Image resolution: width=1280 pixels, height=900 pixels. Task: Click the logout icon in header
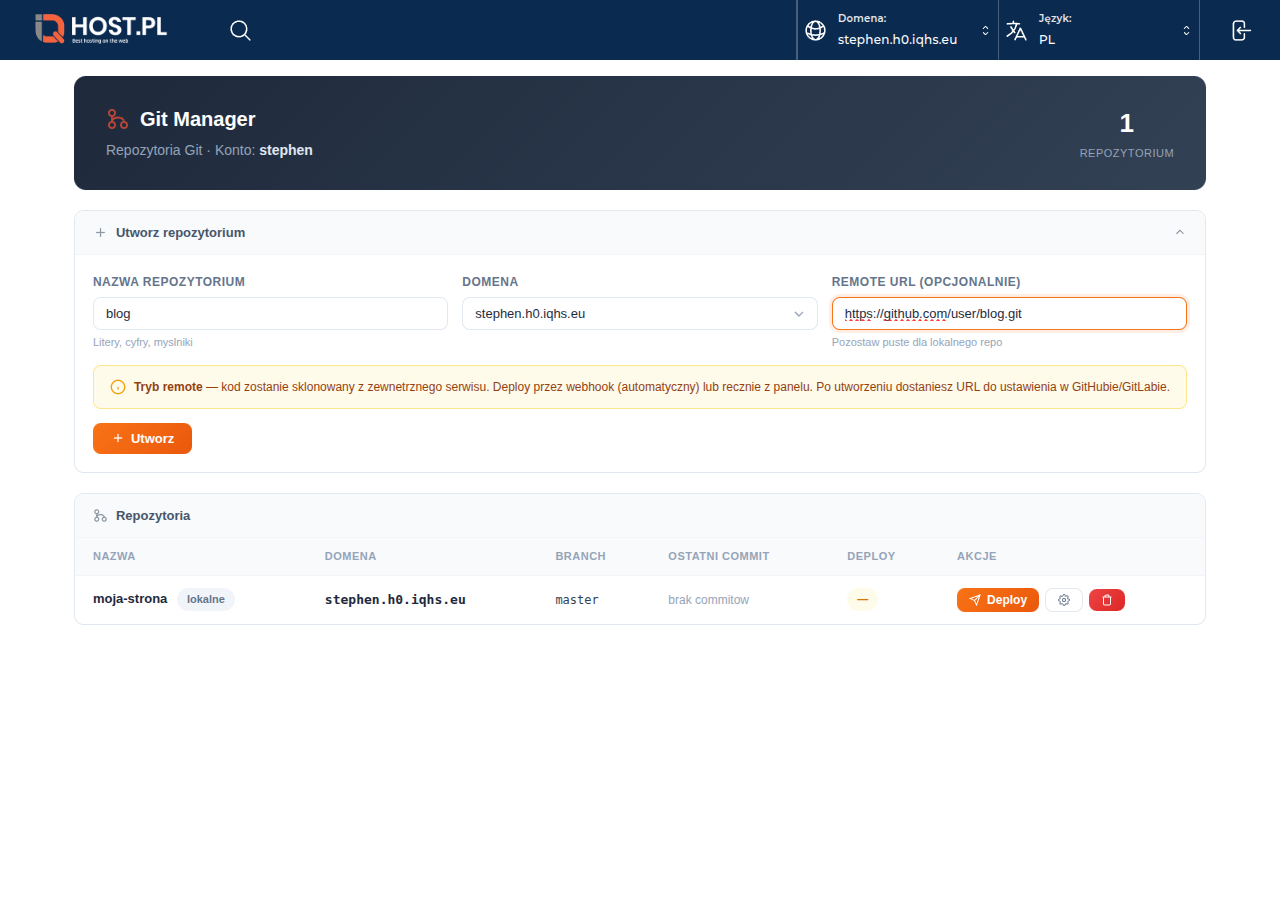pyautogui.click(x=1240, y=30)
